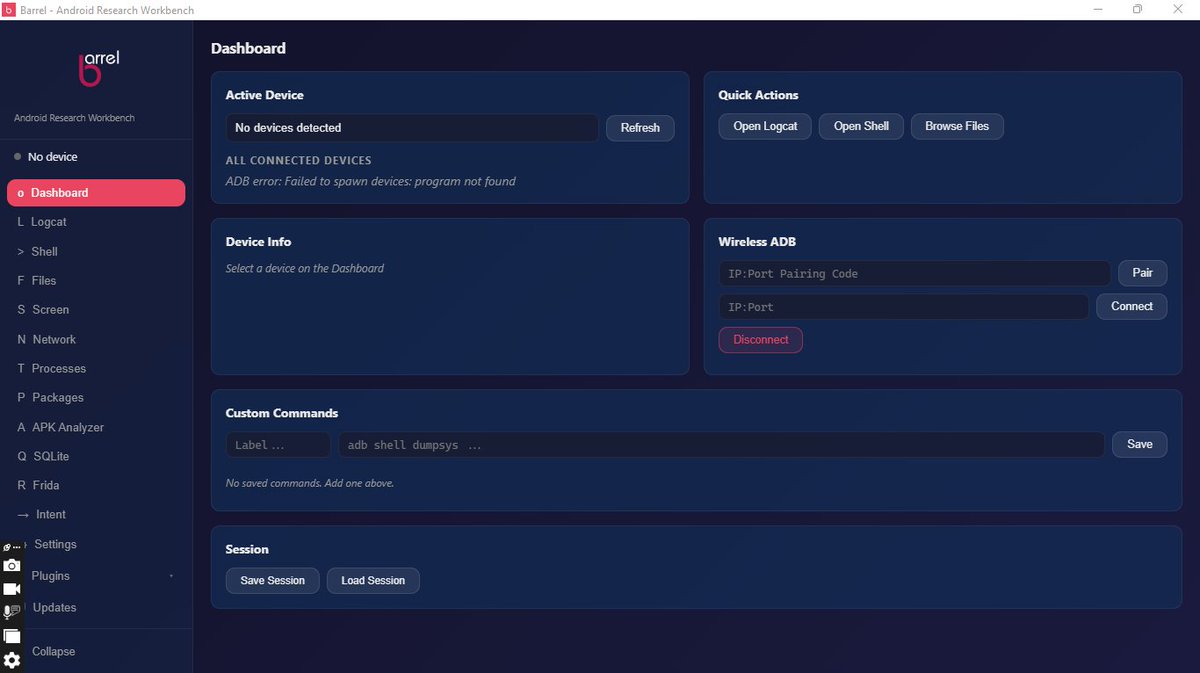
Task: Go to the Intent page
Action: [96, 515]
